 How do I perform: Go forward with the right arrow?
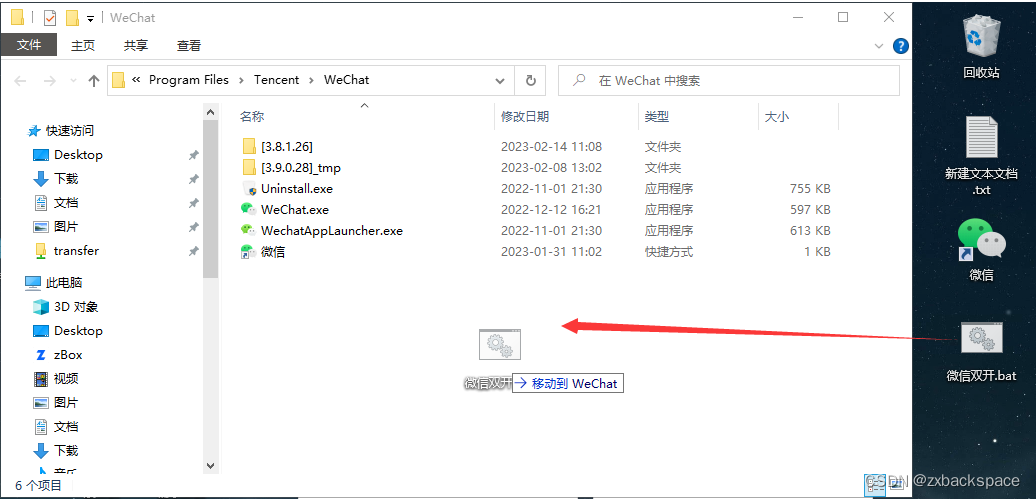coord(50,81)
